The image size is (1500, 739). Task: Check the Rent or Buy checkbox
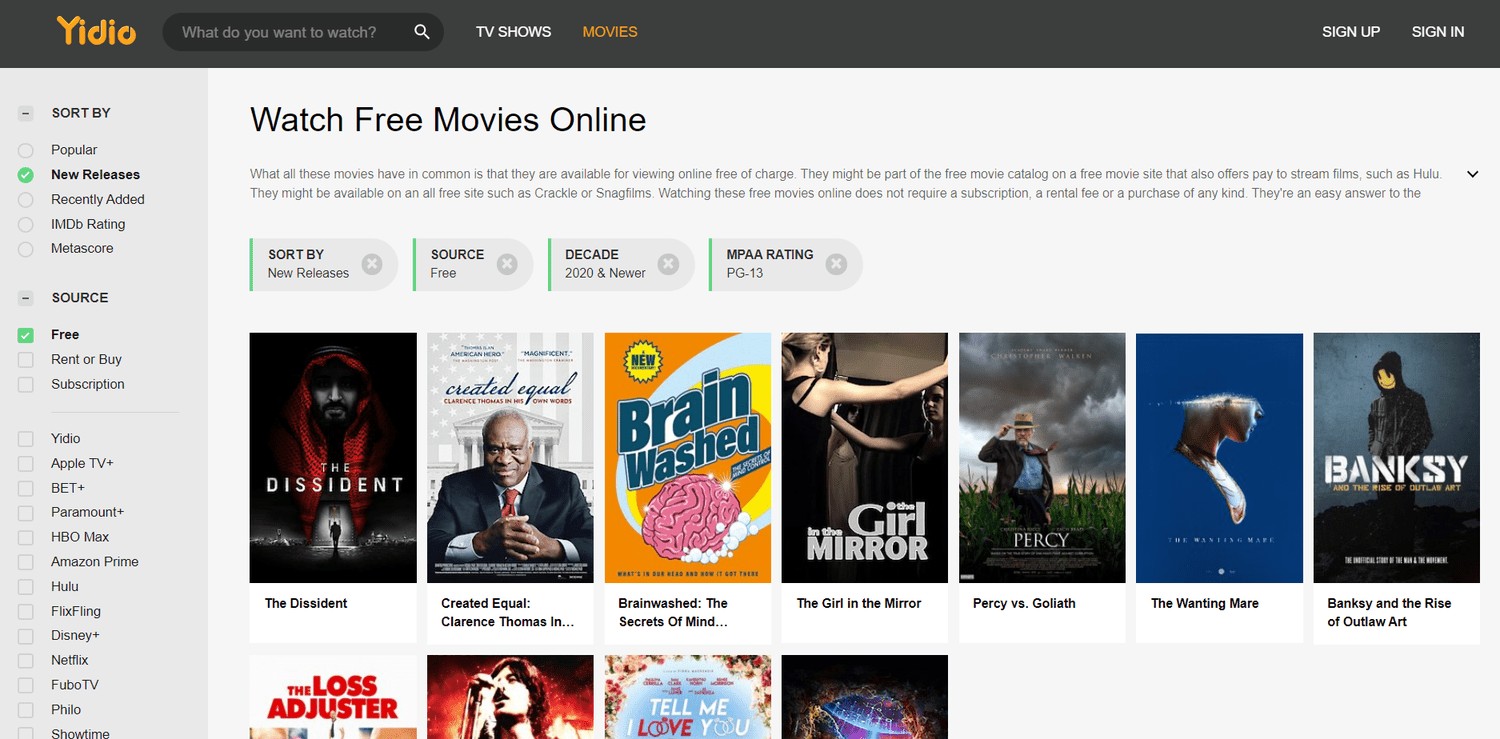(x=26, y=360)
